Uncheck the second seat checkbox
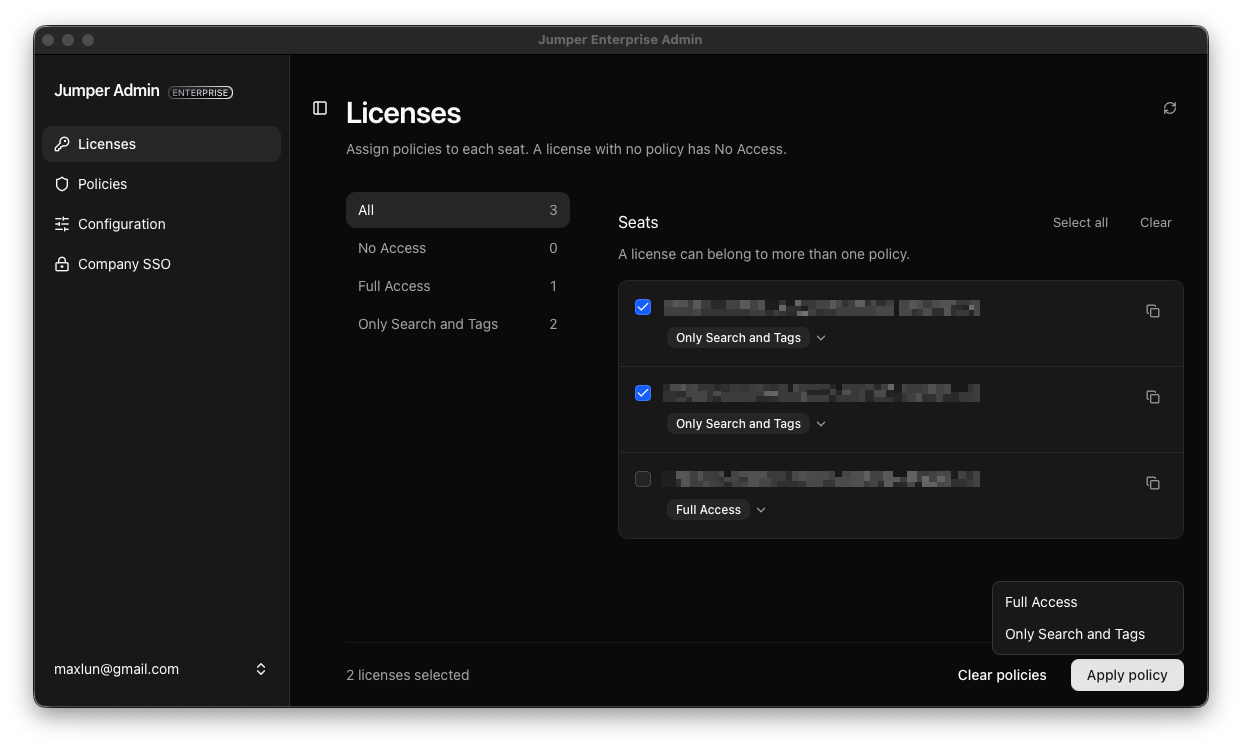Screen dimensions: 1242x749 pyautogui.click(x=643, y=393)
